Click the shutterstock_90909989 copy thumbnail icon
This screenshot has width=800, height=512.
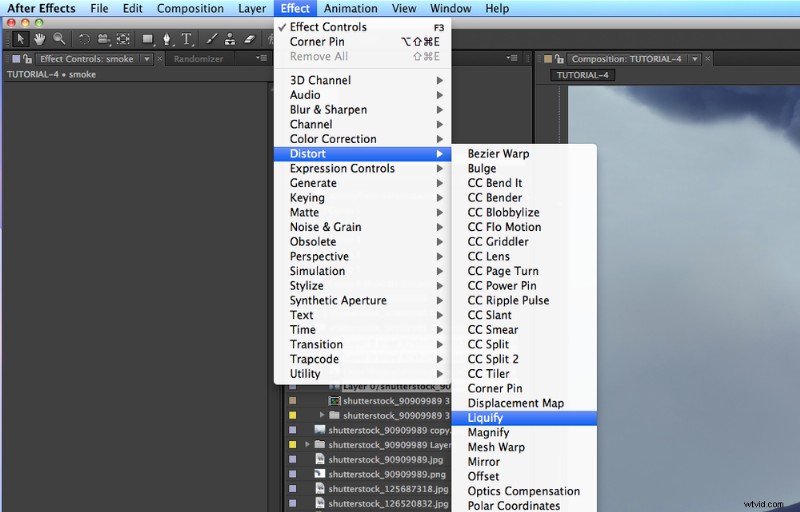pos(320,430)
